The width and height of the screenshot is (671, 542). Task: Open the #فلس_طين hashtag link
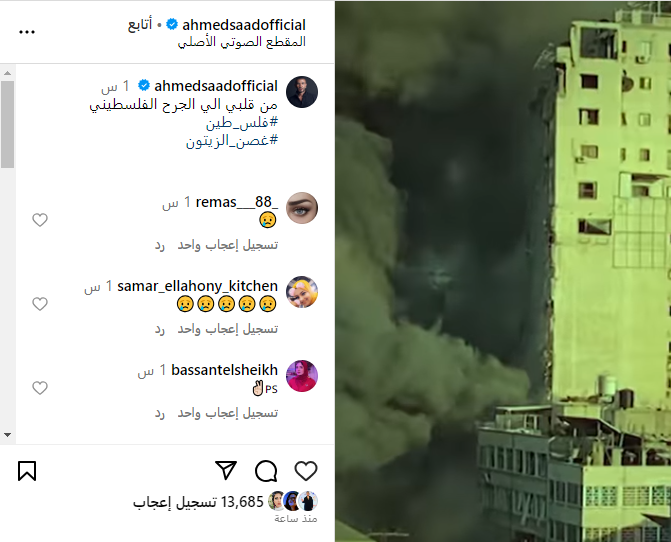tap(242, 123)
